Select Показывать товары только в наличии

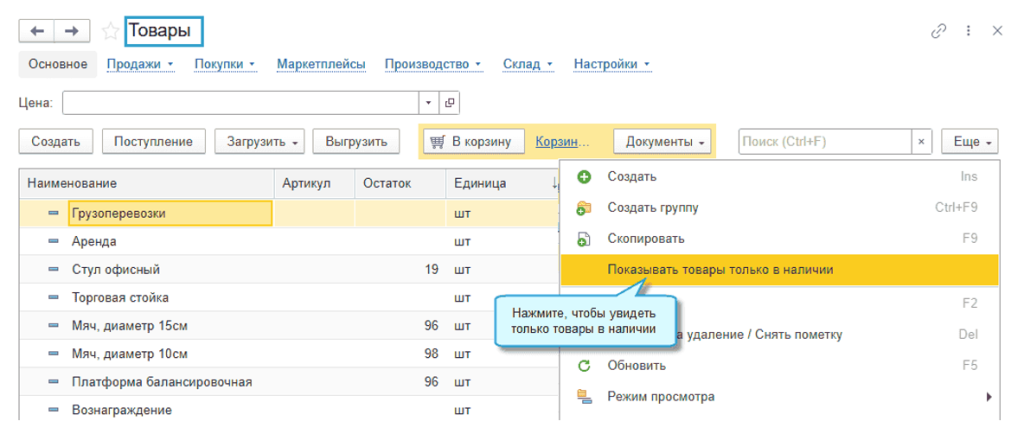(779, 270)
